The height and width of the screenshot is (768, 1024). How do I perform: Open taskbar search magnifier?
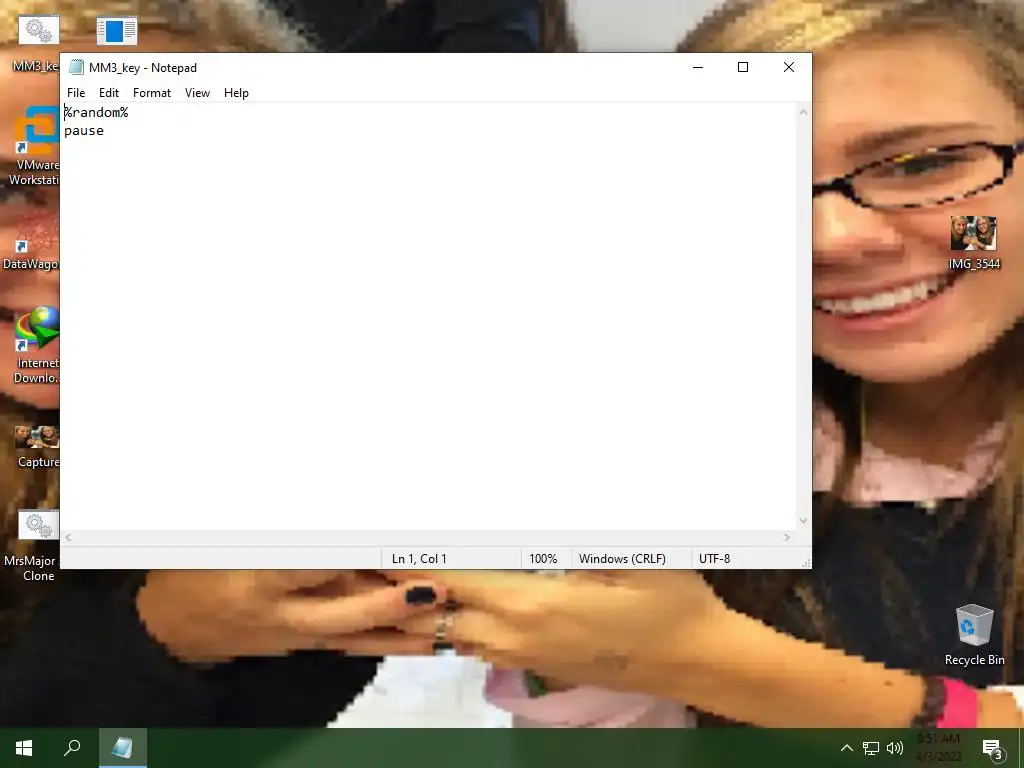point(72,748)
